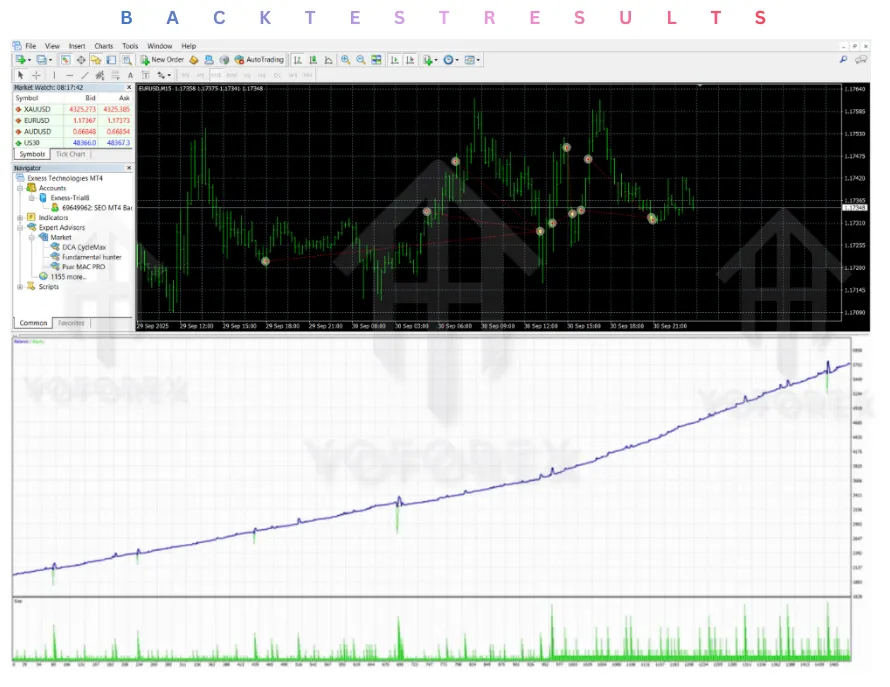The image size is (890, 687).
Task: Collapse the Market tree node
Action: [x=31, y=237]
